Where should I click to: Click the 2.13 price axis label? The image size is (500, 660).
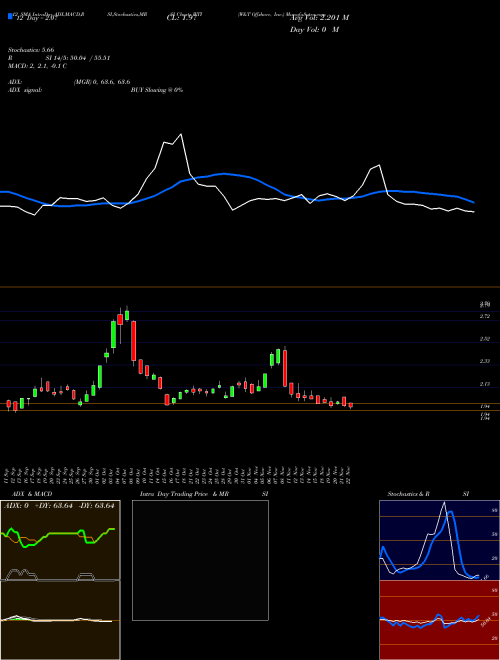click(484, 384)
